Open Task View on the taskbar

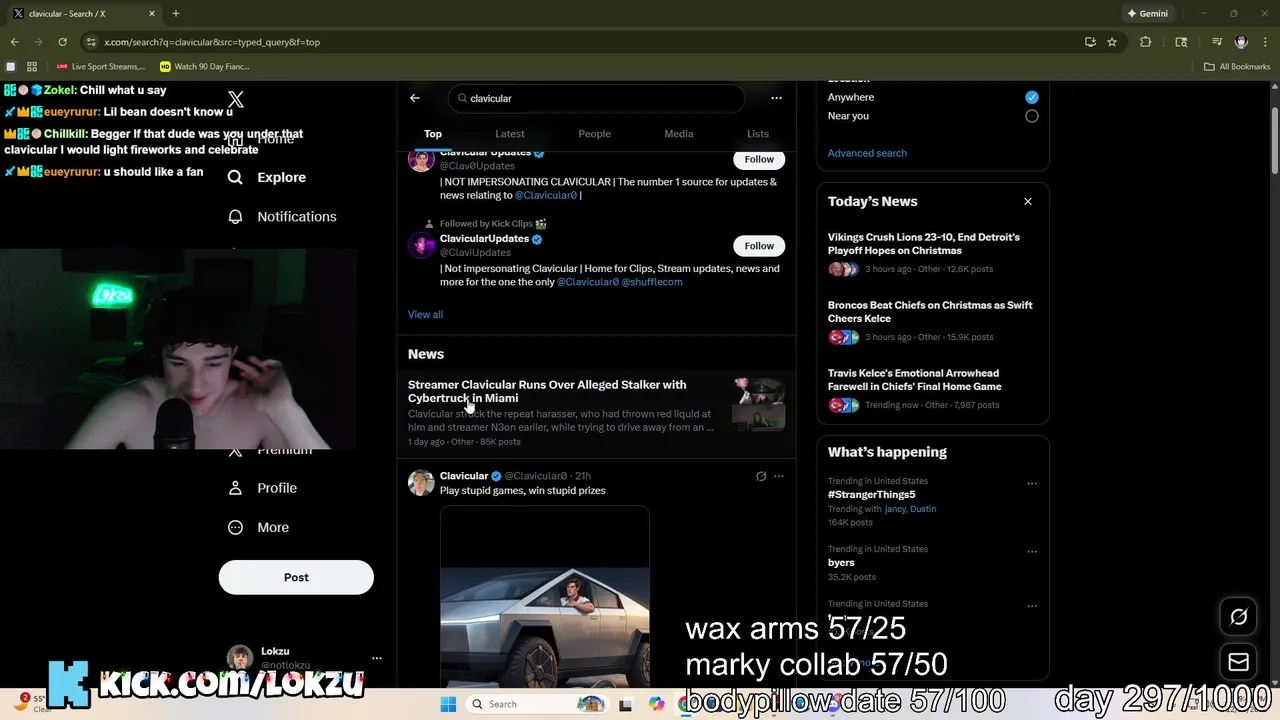(x=626, y=704)
